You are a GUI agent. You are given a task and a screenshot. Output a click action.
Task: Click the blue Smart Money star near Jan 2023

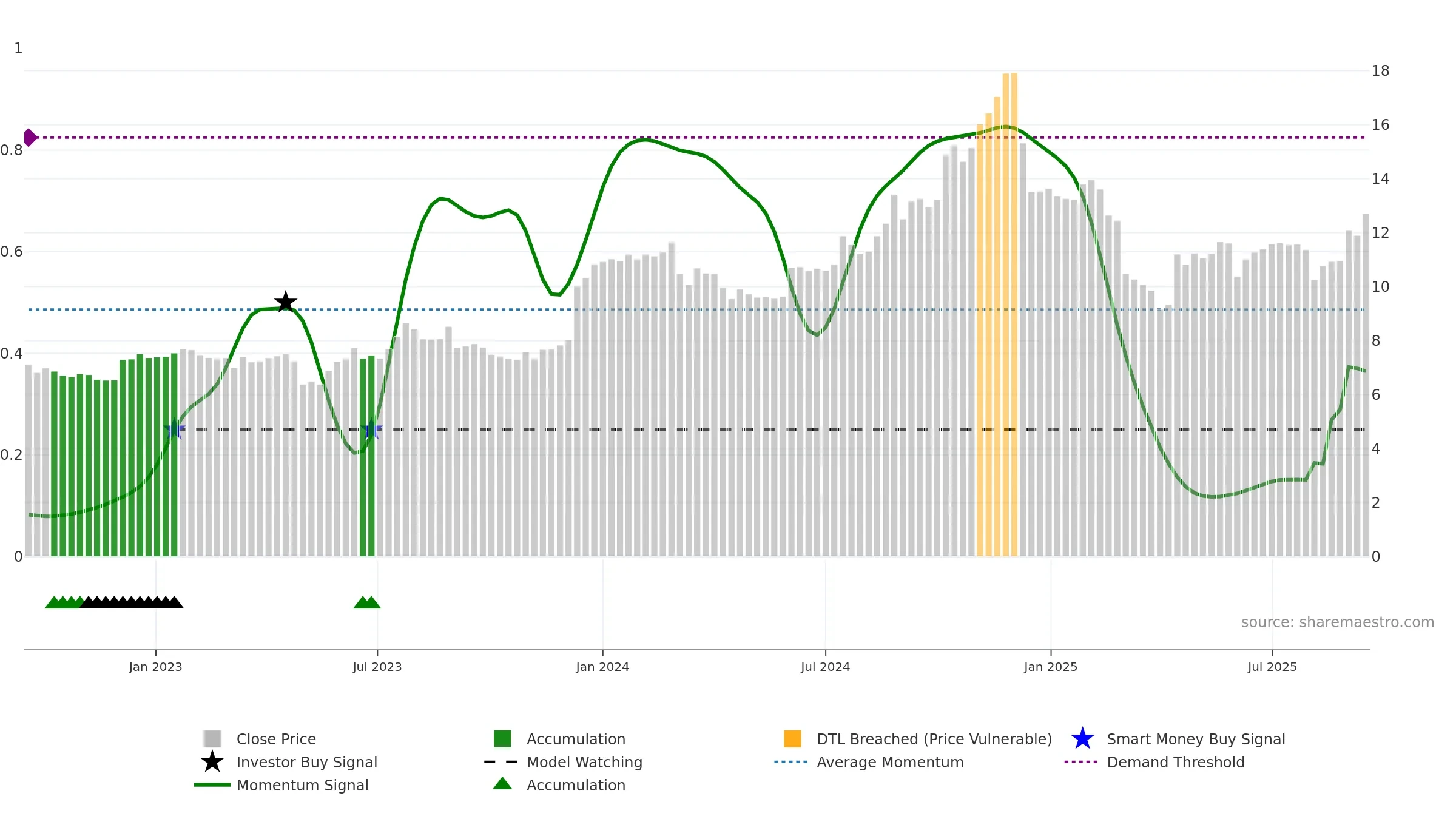[x=175, y=429]
